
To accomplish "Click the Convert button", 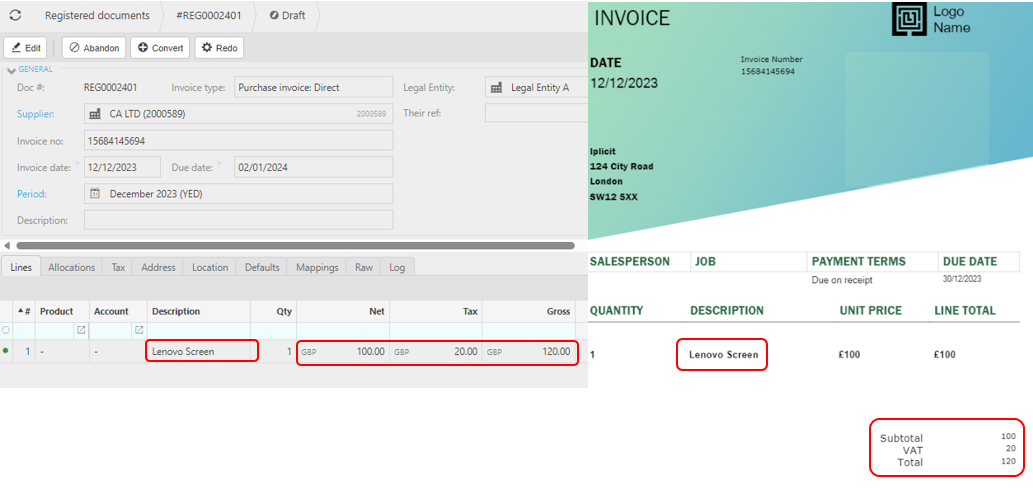I will (160, 48).
